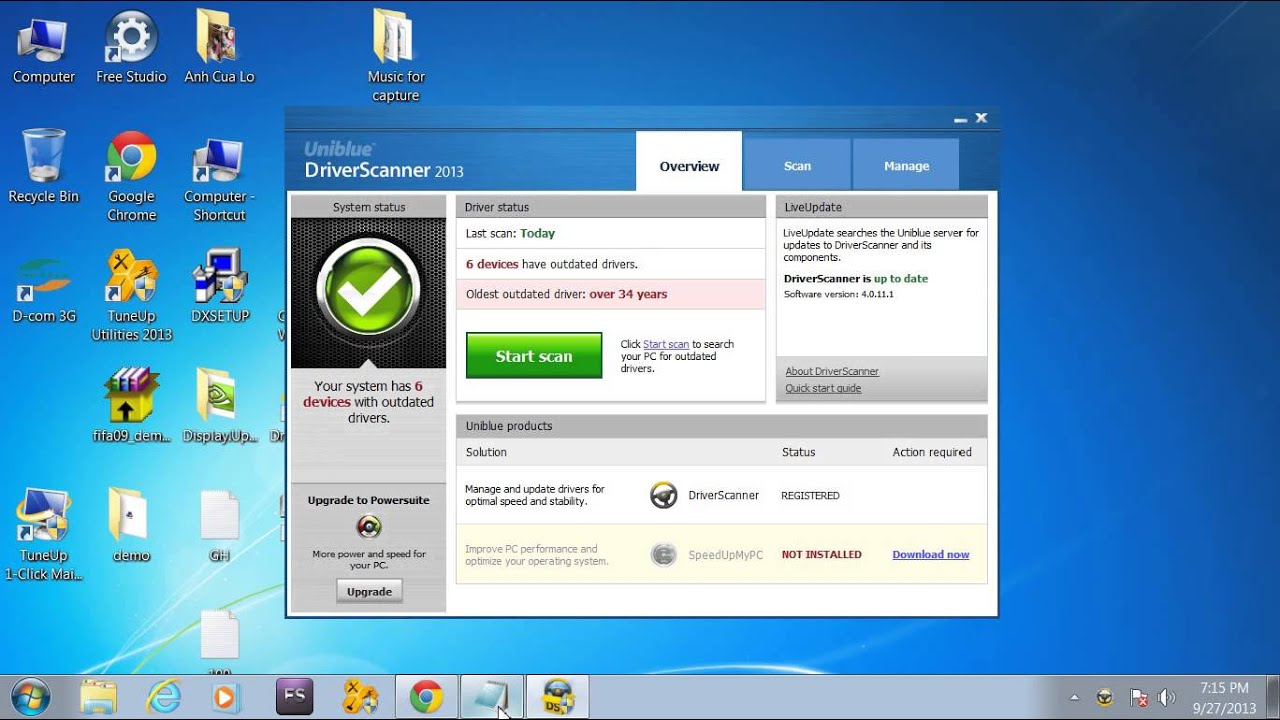Open the Music for capture folder
1280x720 pixels.
[x=396, y=56]
